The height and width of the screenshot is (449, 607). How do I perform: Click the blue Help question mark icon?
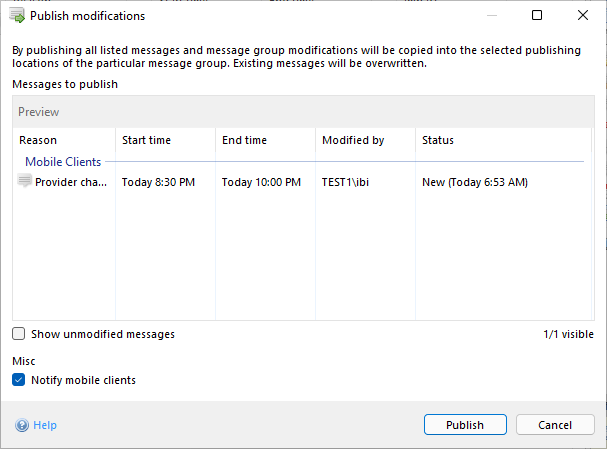22,425
